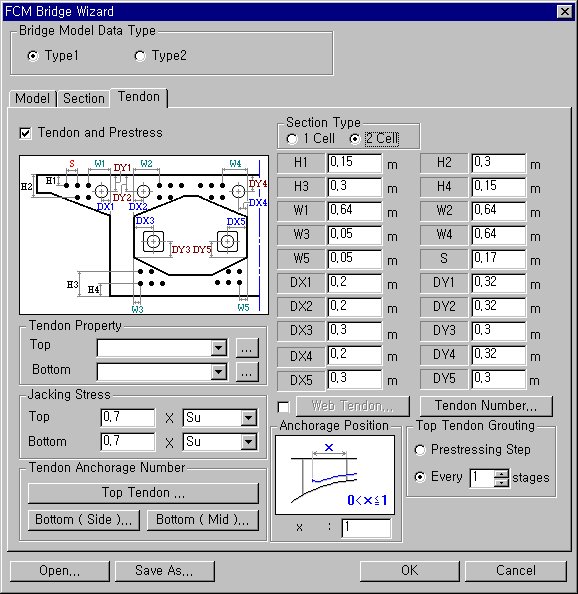Increase the Every stages spinner value
Screen dimensions: 578x594
pos(501,474)
